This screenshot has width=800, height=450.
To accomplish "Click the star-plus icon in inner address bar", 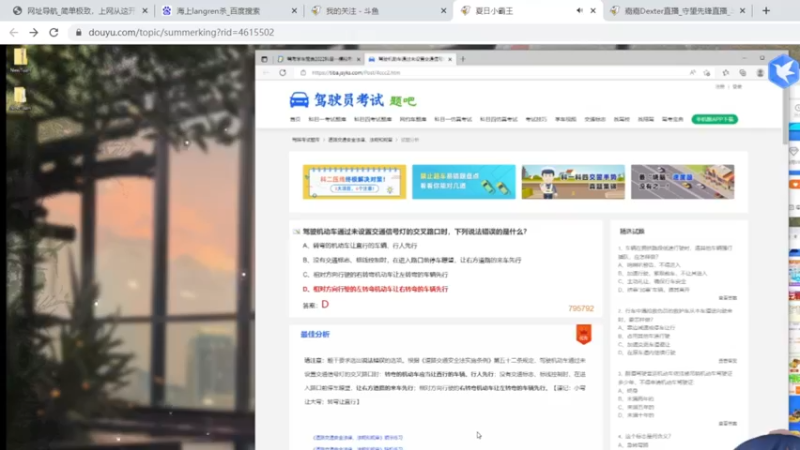I will [707, 73].
